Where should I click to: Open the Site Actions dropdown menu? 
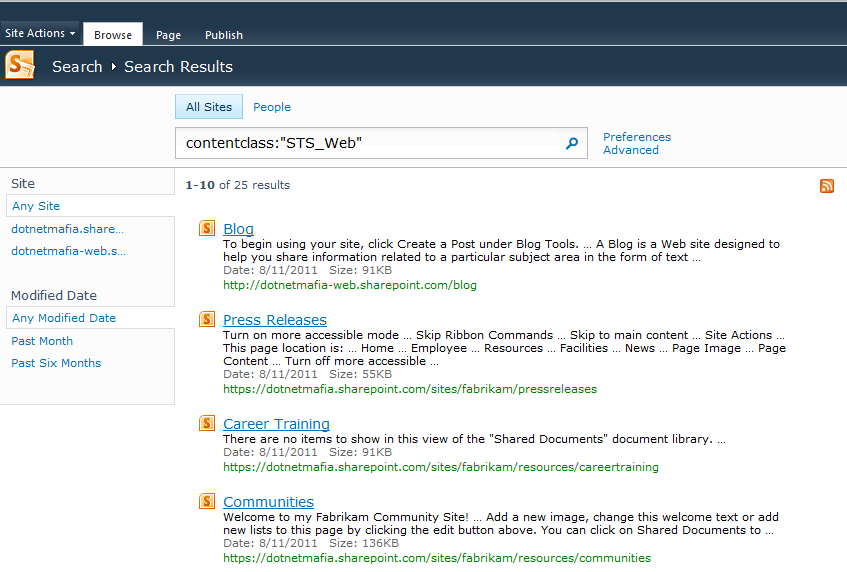[40, 33]
